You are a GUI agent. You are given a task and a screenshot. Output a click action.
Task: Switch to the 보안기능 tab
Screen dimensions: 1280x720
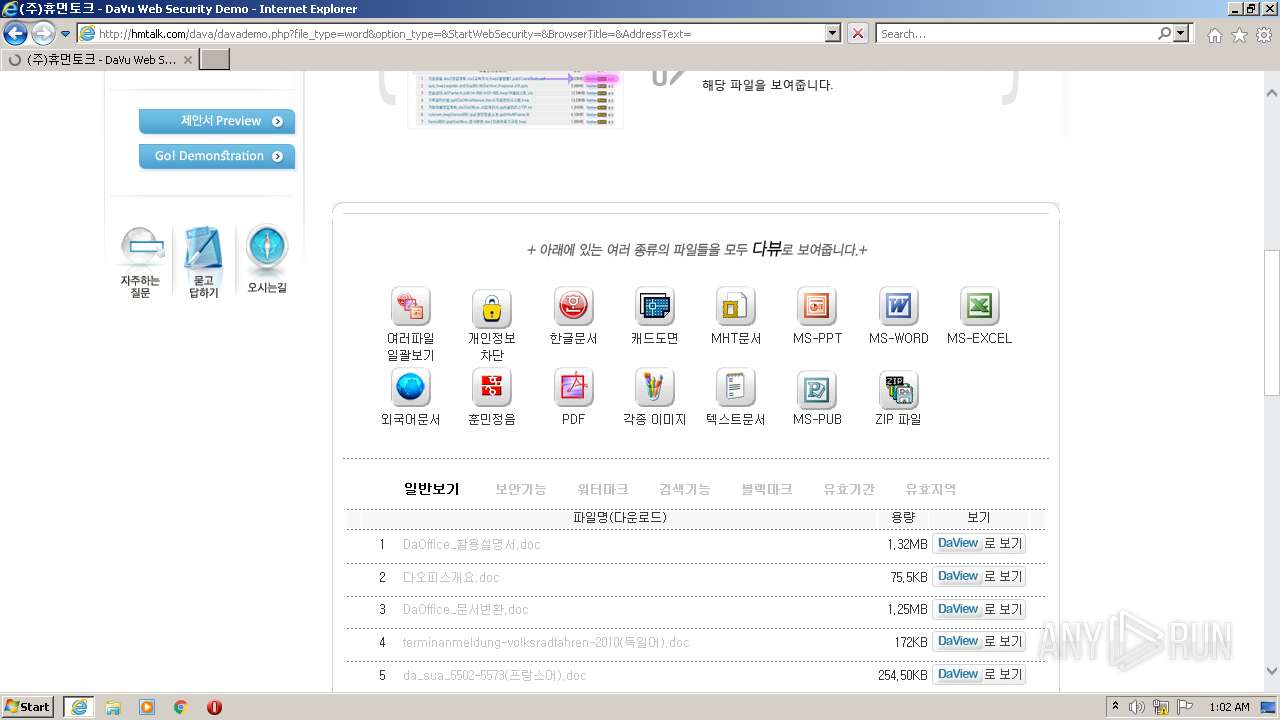(521, 489)
